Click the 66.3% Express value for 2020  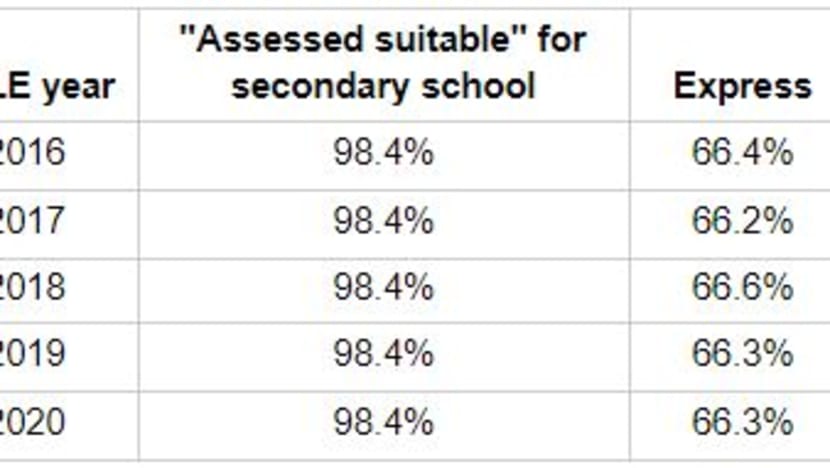(x=743, y=421)
